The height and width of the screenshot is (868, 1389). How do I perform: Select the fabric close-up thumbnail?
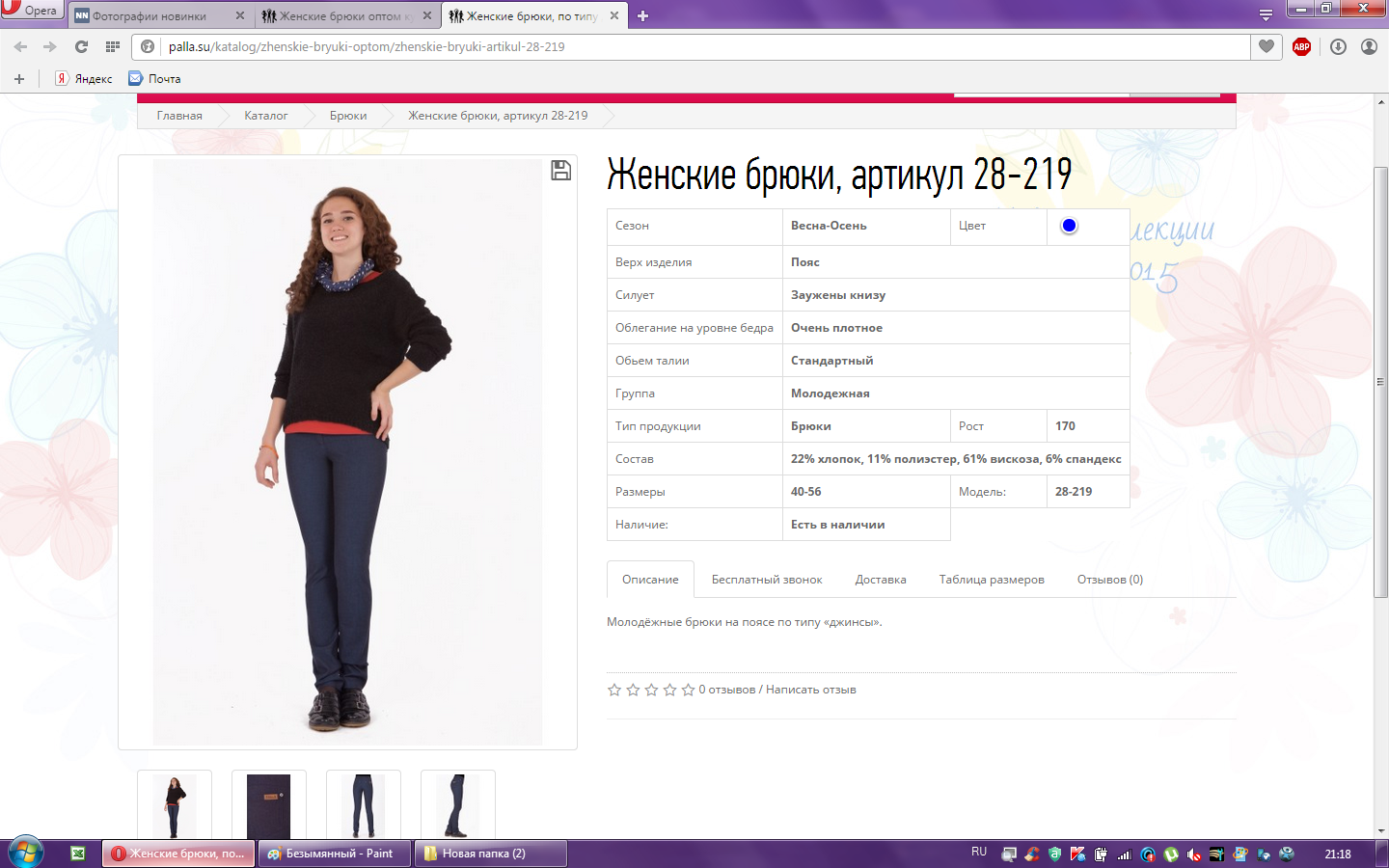(269, 805)
